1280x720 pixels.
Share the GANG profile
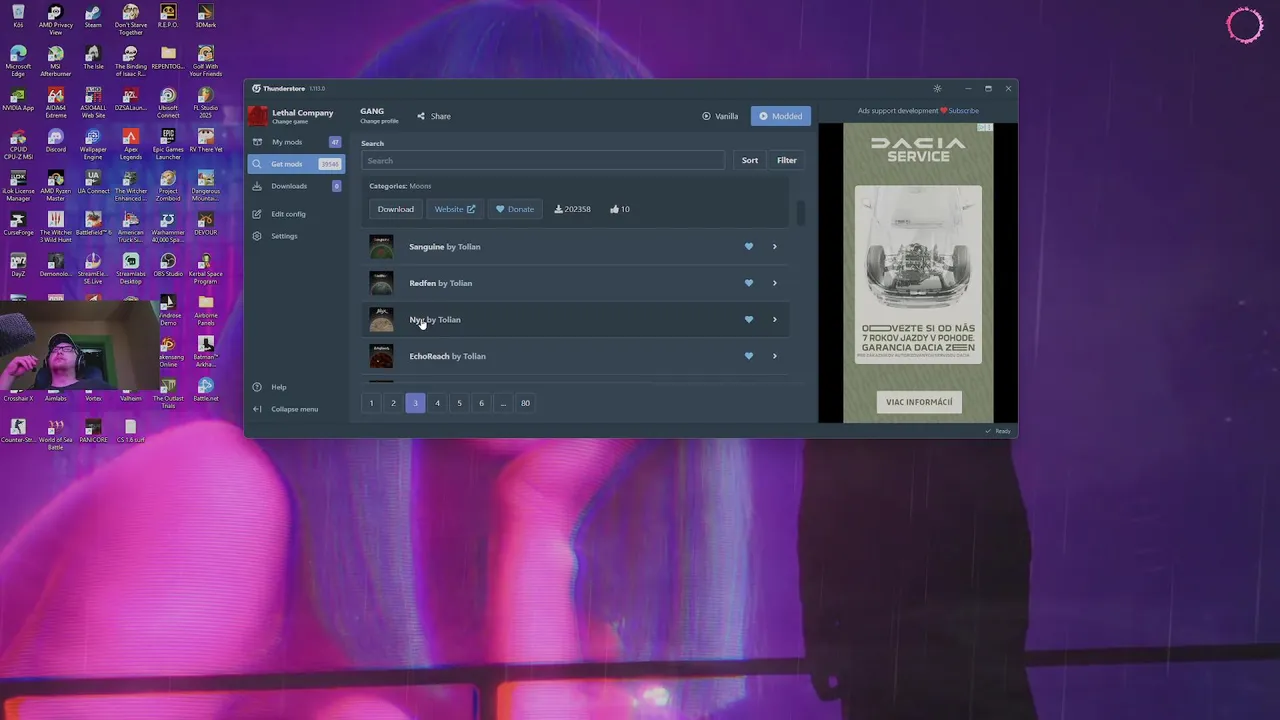tap(434, 116)
